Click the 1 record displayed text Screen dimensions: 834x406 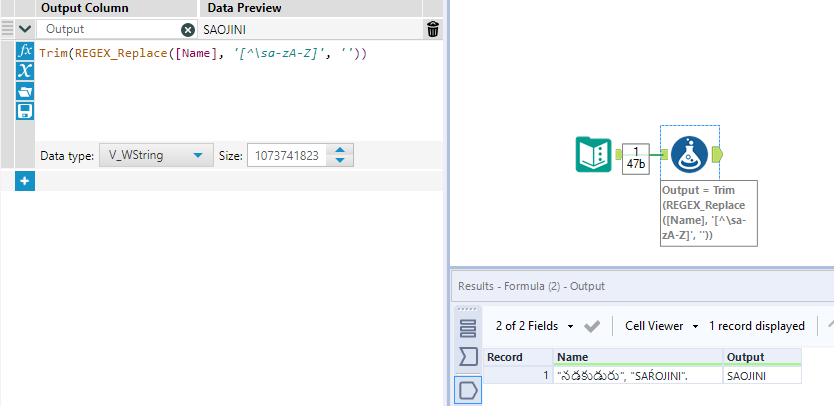pos(756,326)
